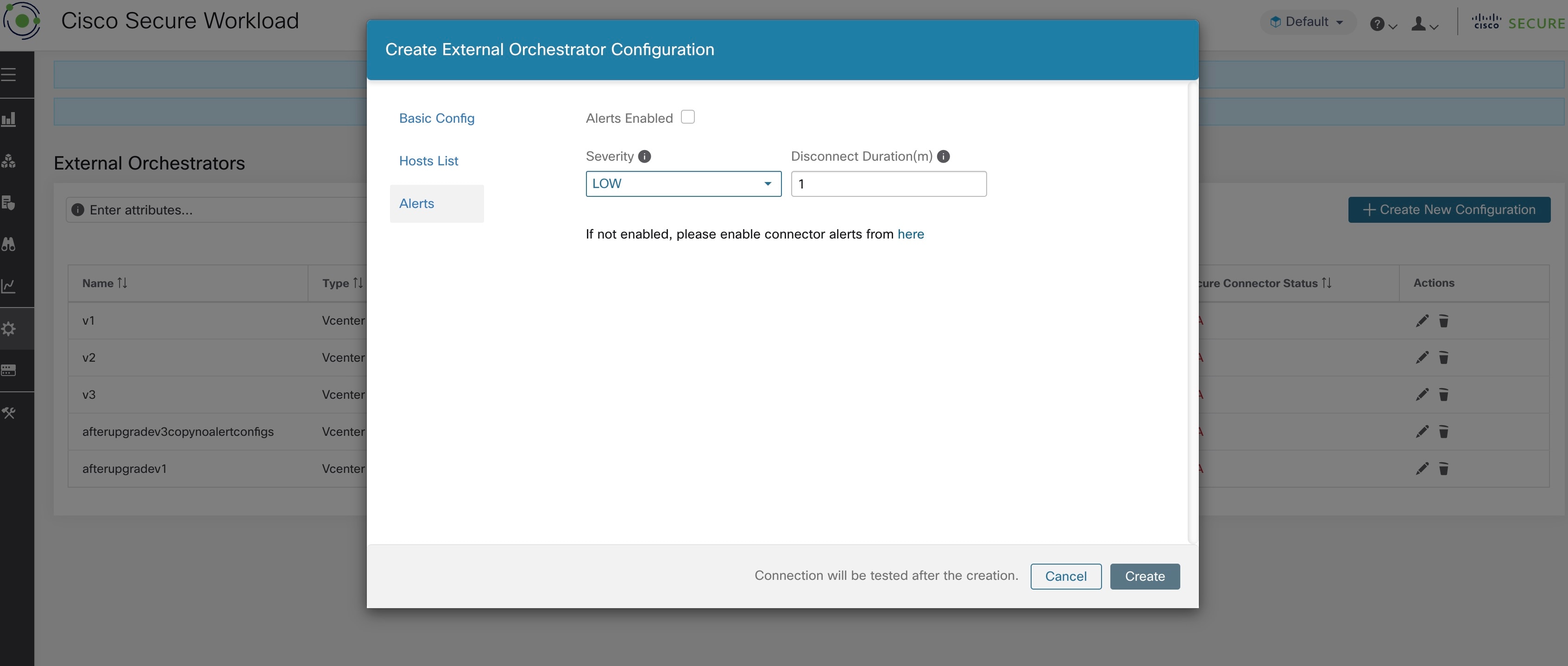
Task: Switch to the Basic Config tab
Action: tap(436, 118)
